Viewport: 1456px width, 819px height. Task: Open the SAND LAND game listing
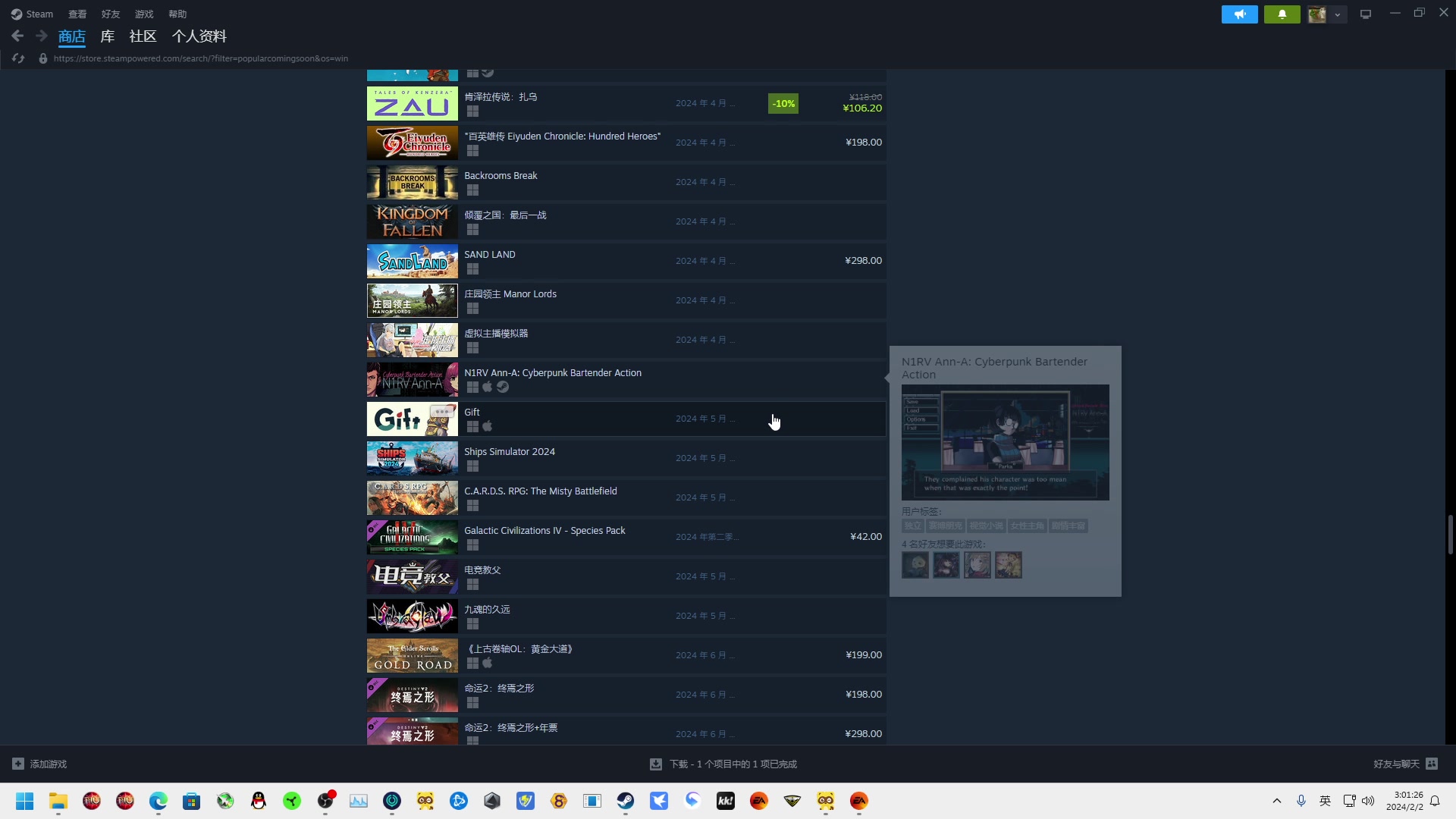coord(489,255)
